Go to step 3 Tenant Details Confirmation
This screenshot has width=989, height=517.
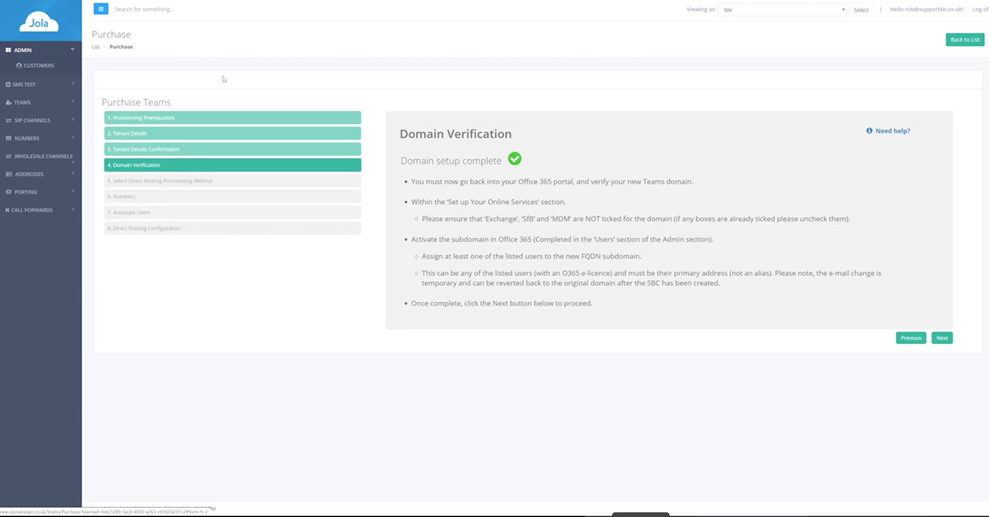(x=233, y=149)
